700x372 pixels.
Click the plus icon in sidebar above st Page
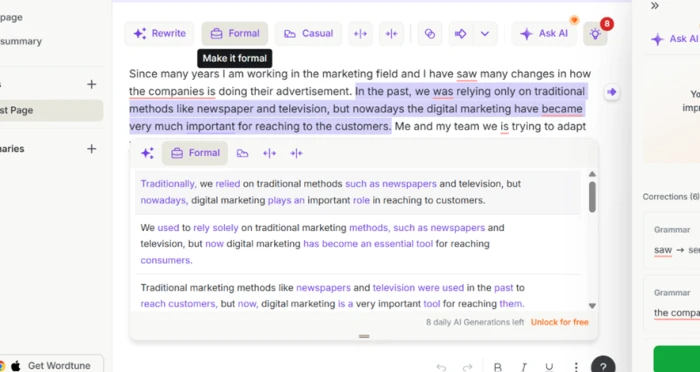point(92,84)
